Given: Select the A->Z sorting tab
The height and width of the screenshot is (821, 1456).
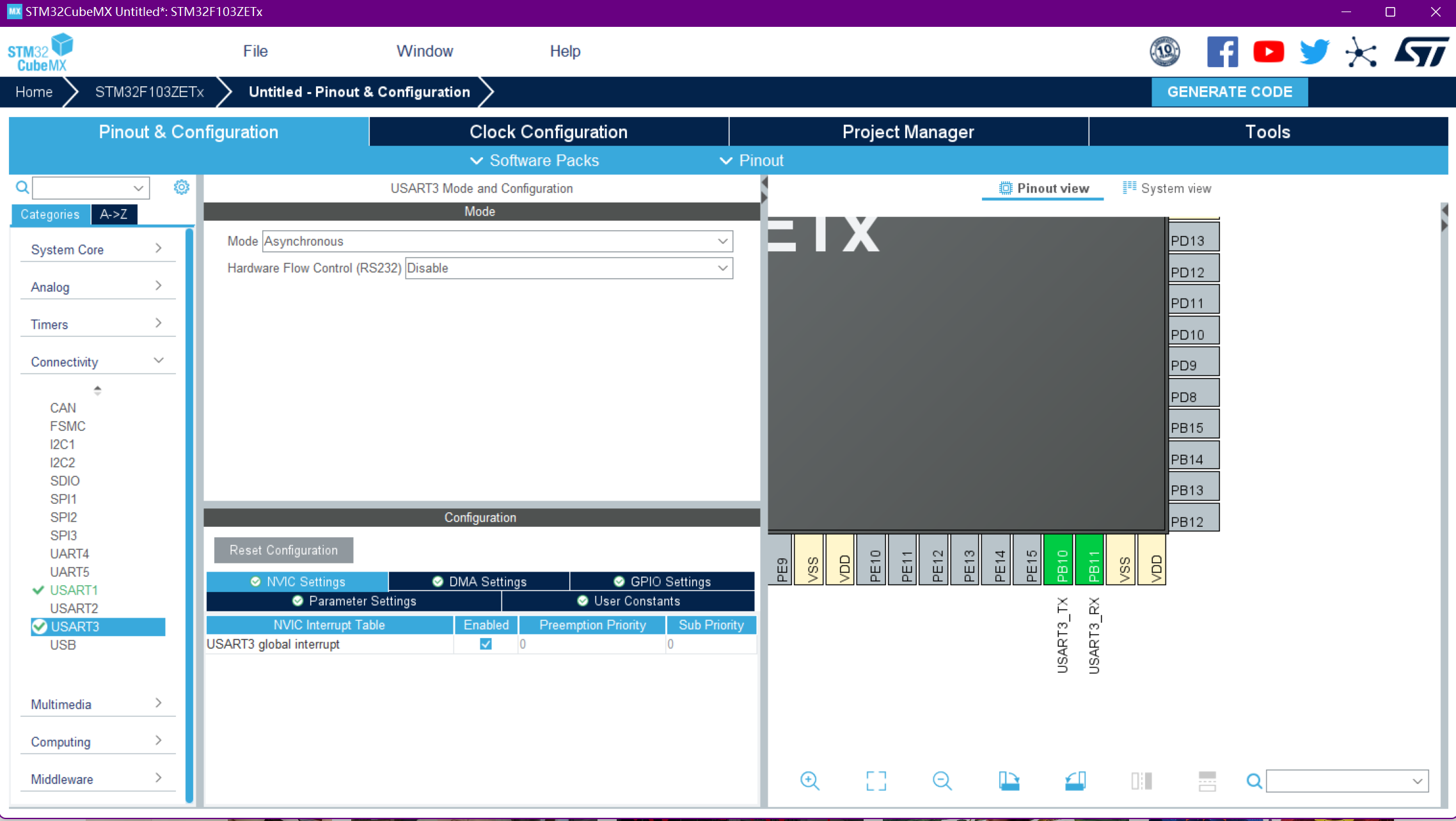Looking at the screenshot, I should pos(114,214).
